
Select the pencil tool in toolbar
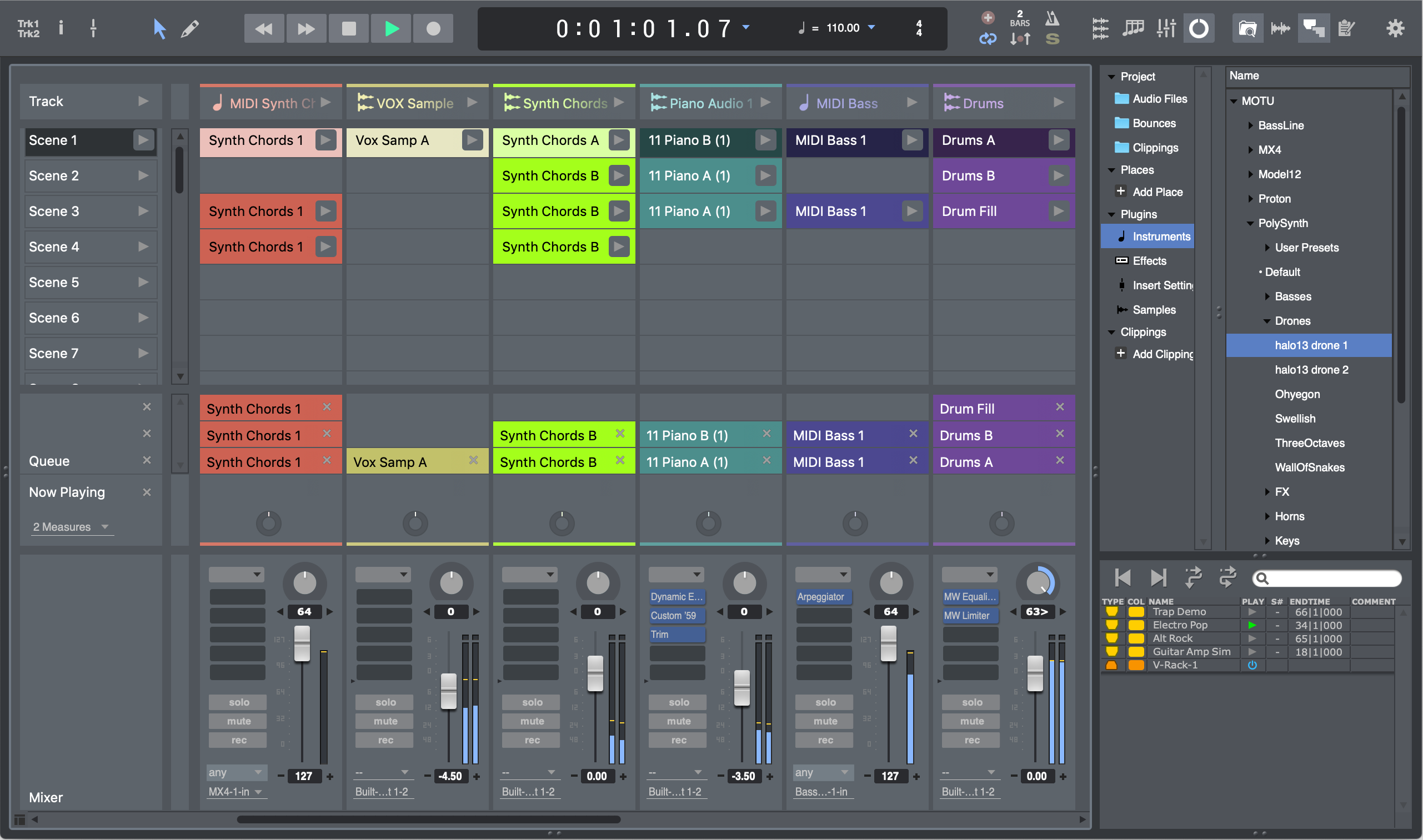[190, 28]
